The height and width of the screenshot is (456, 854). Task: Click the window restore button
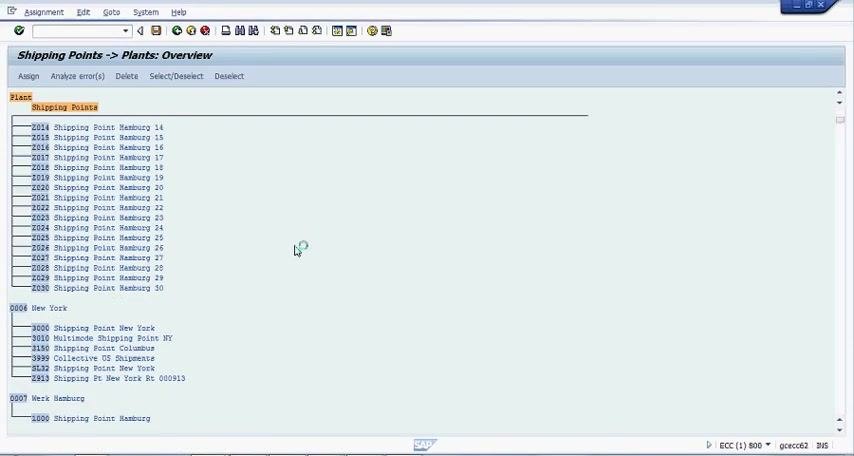point(809,4)
